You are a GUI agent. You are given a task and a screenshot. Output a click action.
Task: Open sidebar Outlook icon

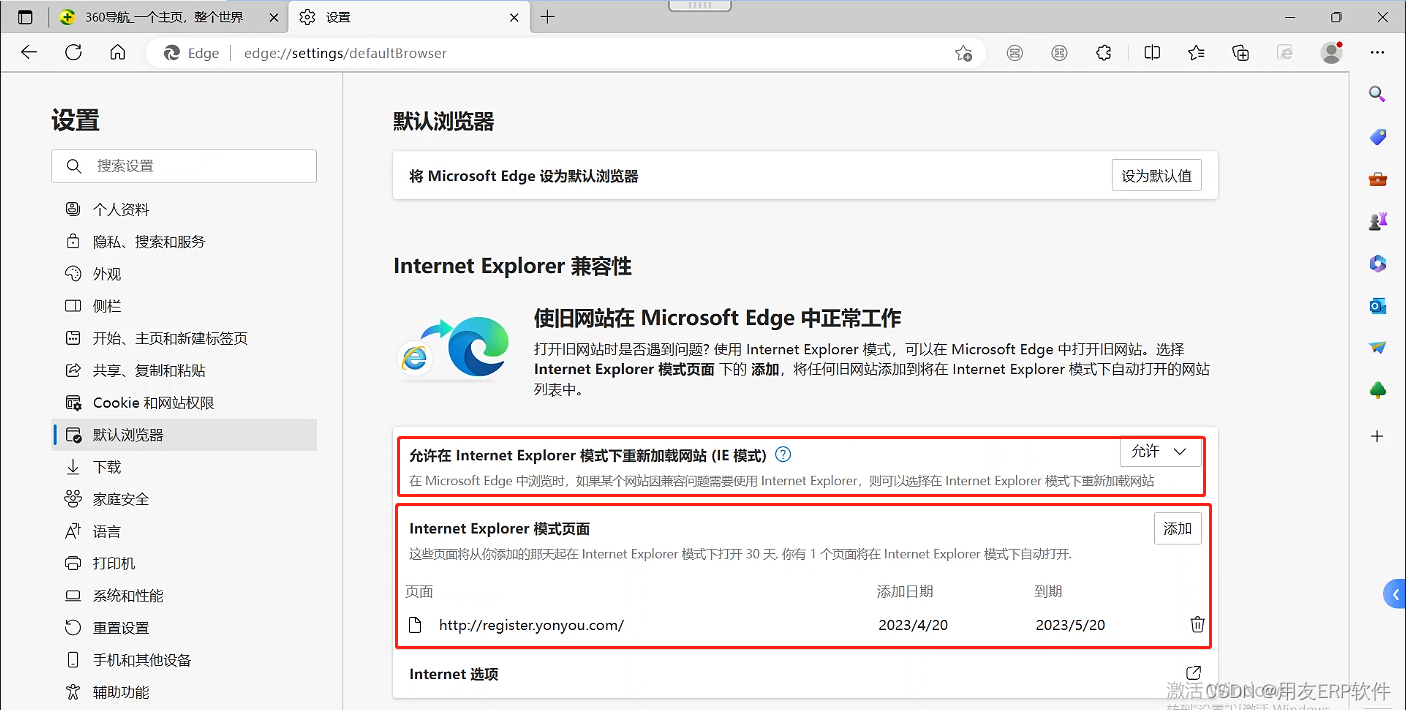coord(1377,305)
